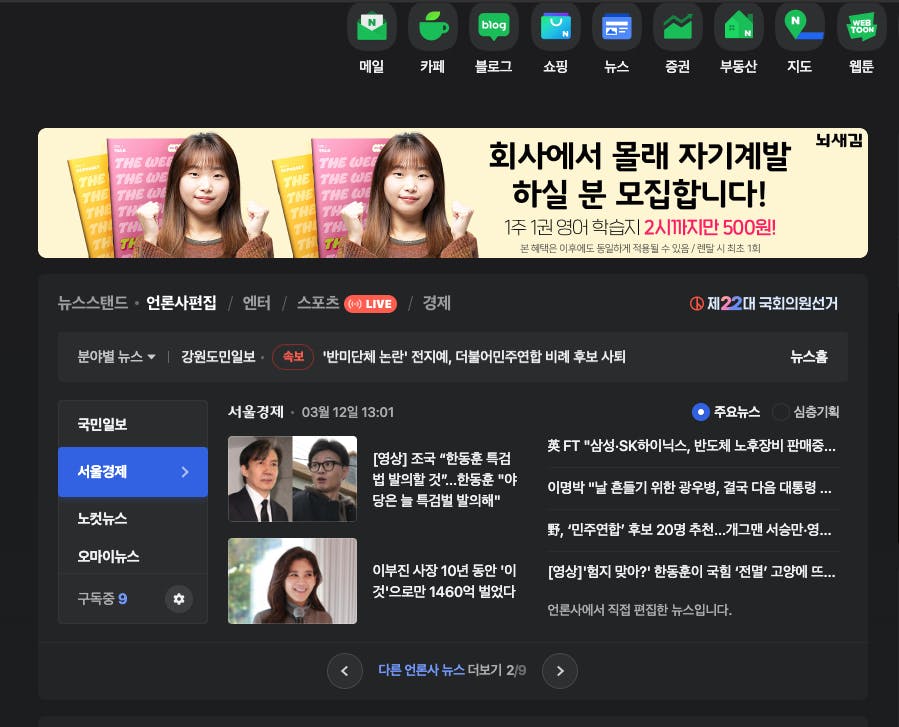Click the 03월 12일 13:01 timestamp
Screen dimensions: 899x727
[x=347, y=412]
